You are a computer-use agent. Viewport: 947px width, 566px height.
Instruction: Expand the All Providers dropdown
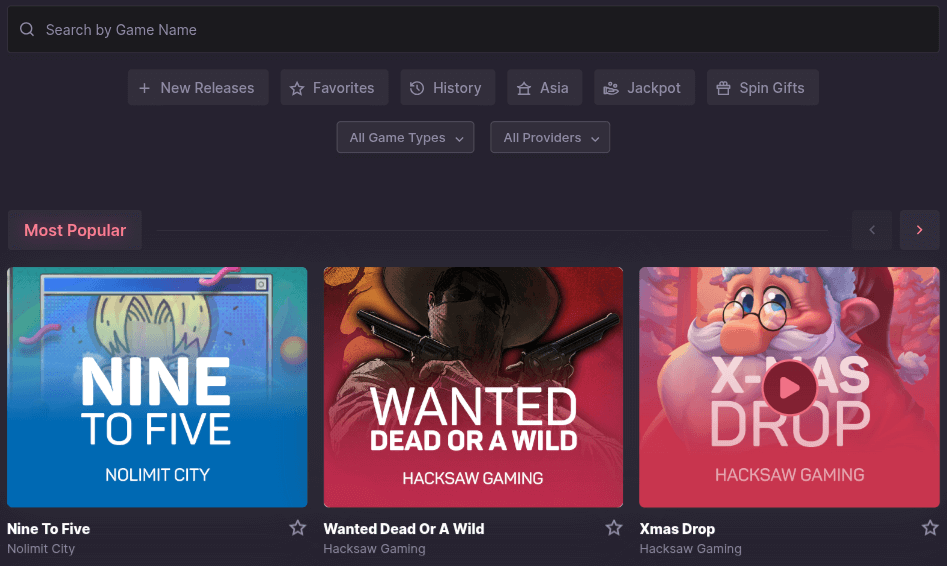[550, 138]
